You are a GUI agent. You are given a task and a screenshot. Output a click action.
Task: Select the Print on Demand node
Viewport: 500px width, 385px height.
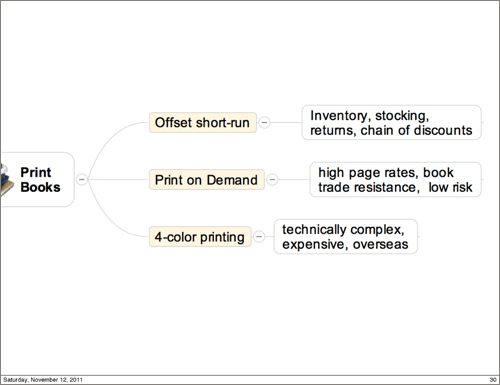click(207, 180)
